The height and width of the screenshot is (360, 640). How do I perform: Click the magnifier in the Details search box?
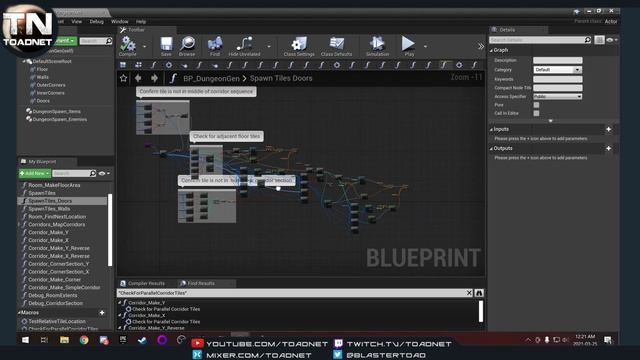click(x=587, y=40)
